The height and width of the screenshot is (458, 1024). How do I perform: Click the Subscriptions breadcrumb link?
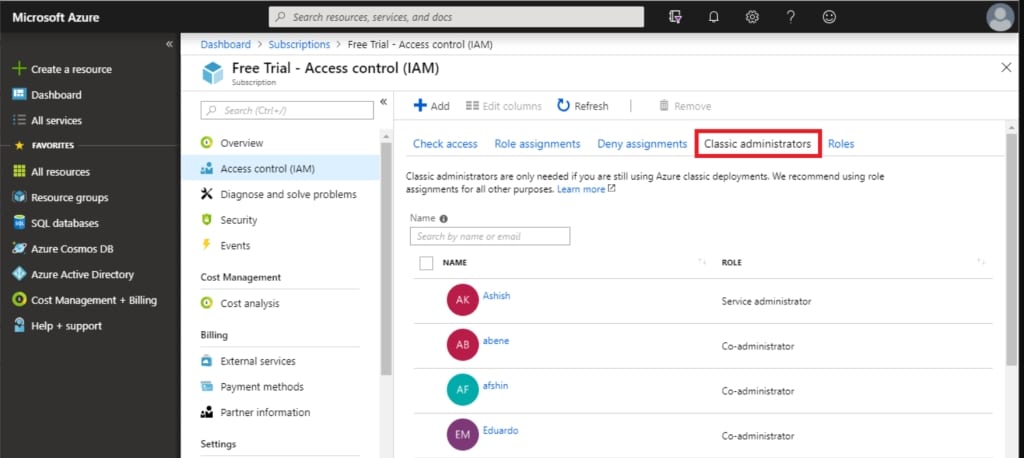click(x=299, y=44)
